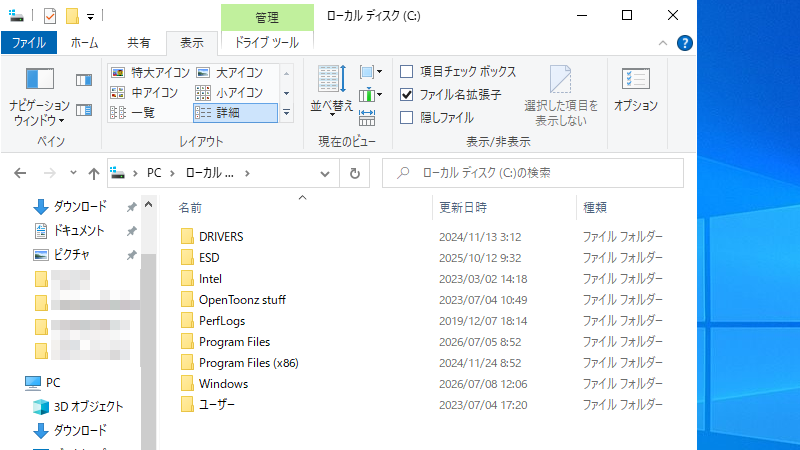Choose 中アイコン layout
The height and width of the screenshot is (450, 800).
point(144,92)
